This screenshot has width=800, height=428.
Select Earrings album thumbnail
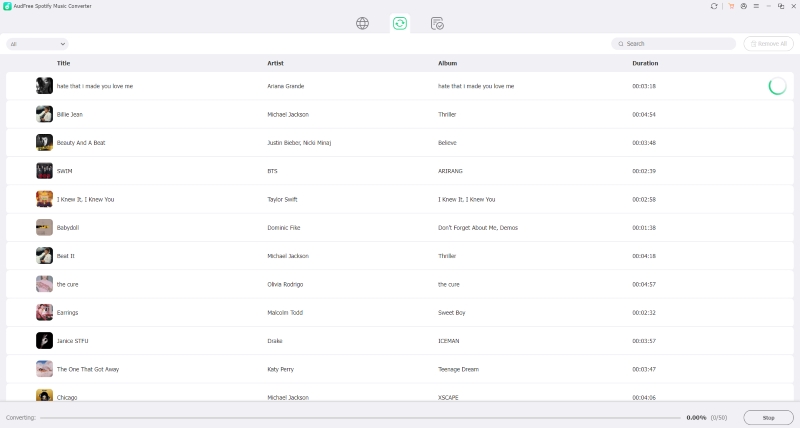44,312
